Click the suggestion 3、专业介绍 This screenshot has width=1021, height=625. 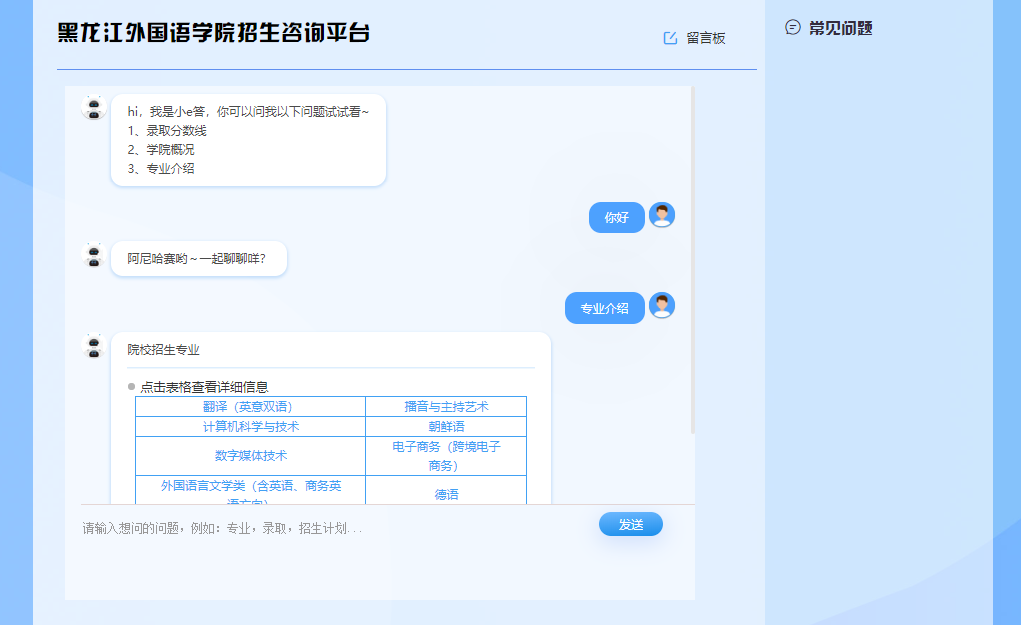(161, 169)
